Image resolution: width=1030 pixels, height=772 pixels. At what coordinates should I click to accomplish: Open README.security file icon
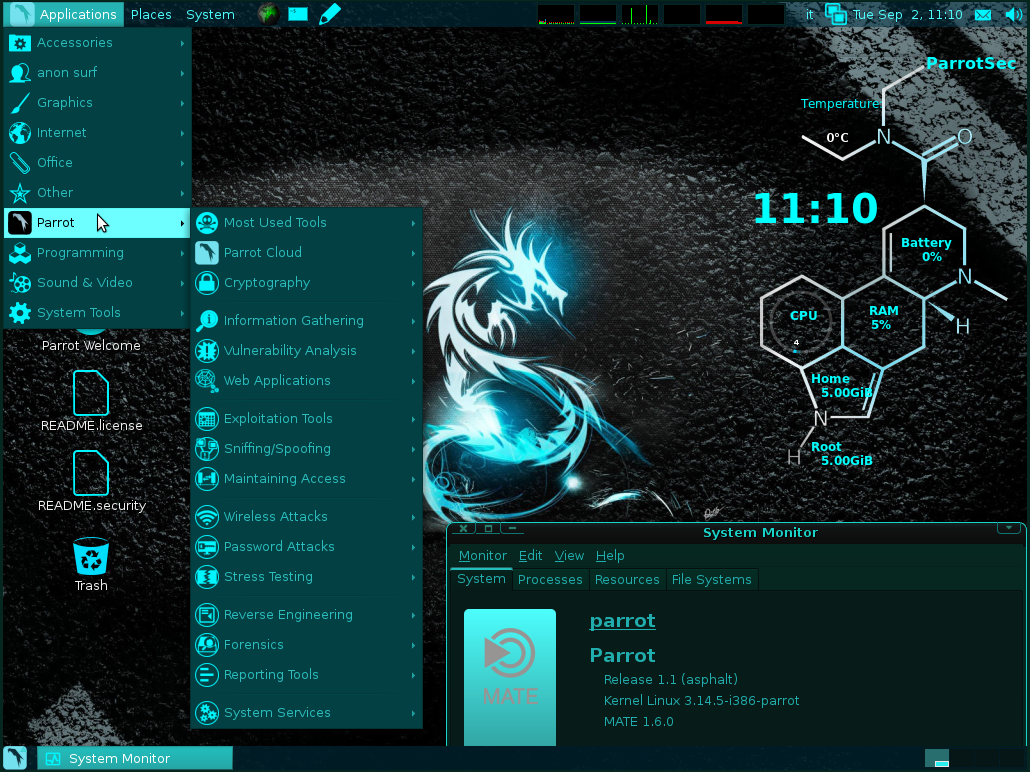point(91,473)
